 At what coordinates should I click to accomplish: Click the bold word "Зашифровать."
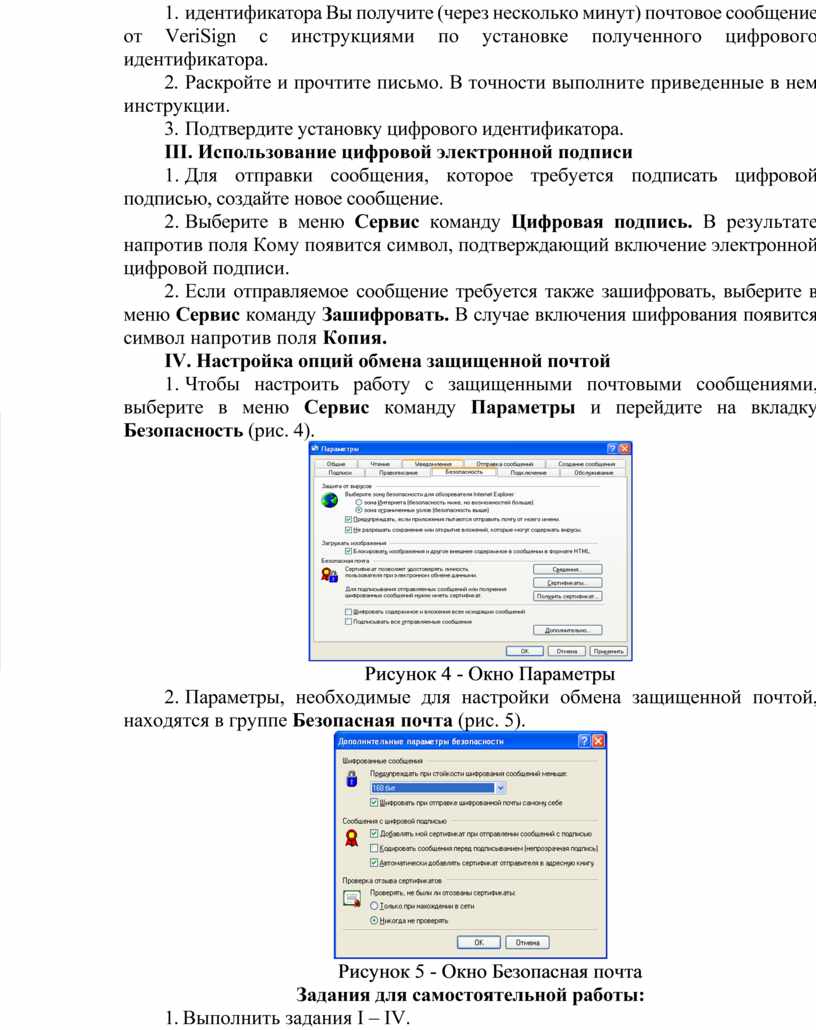(386, 315)
